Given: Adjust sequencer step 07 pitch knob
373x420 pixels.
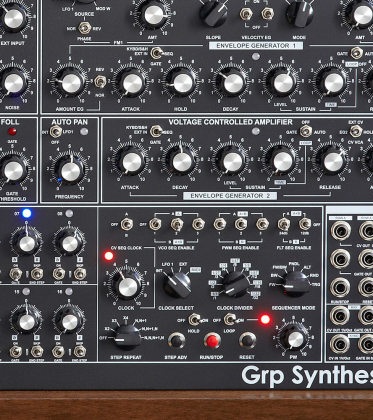Looking at the screenshot, I should [x=27, y=244].
